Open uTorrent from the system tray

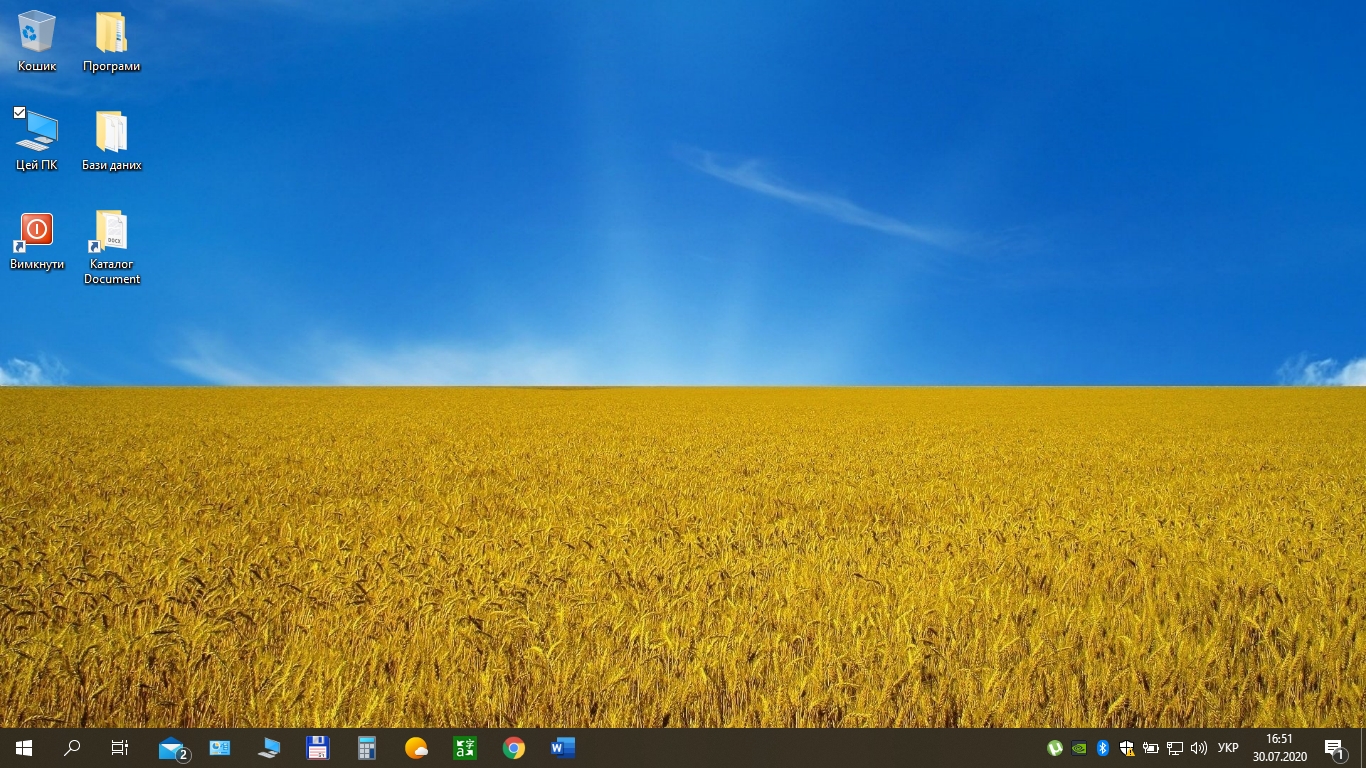[1055, 748]
